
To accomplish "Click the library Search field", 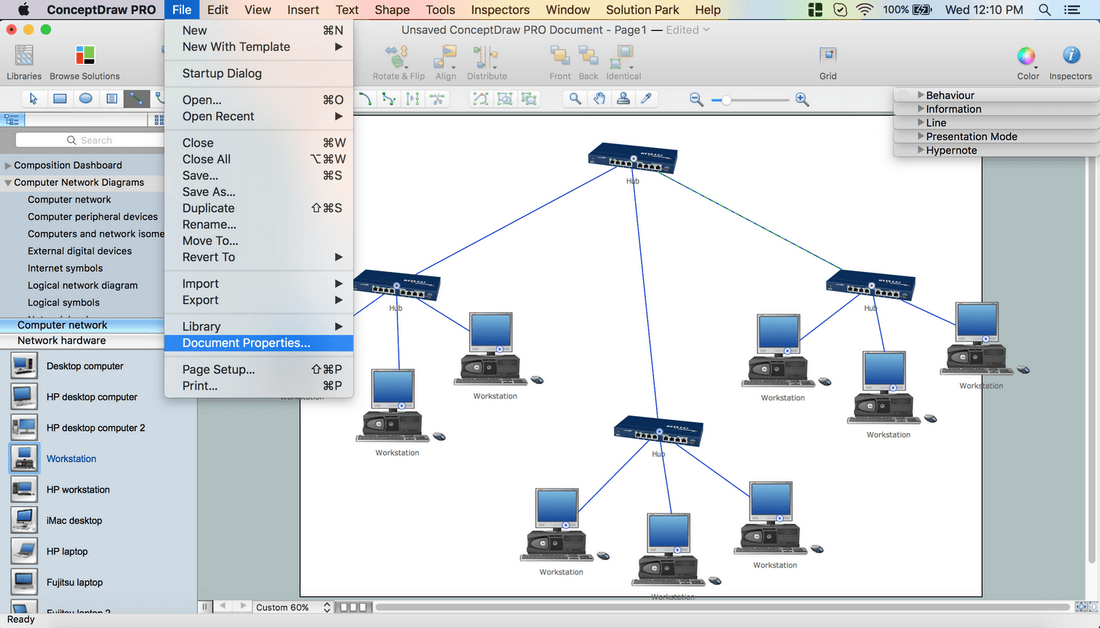I will tap(88, 141).
